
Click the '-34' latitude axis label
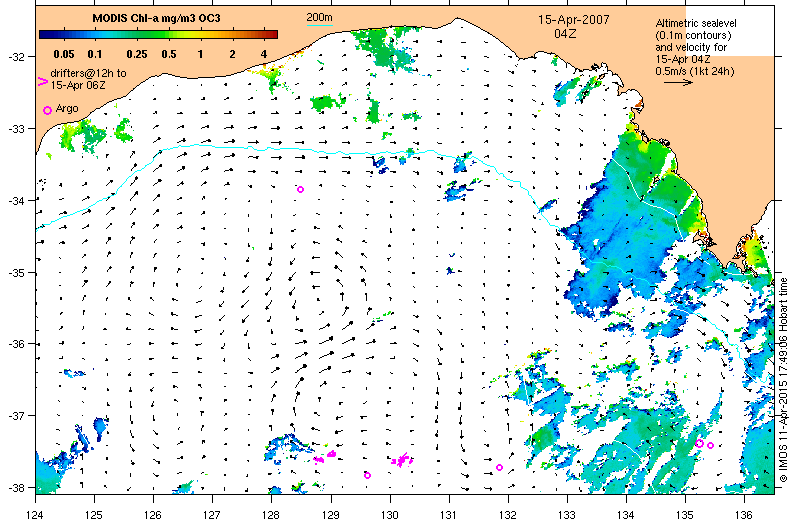tap(16, 201)
